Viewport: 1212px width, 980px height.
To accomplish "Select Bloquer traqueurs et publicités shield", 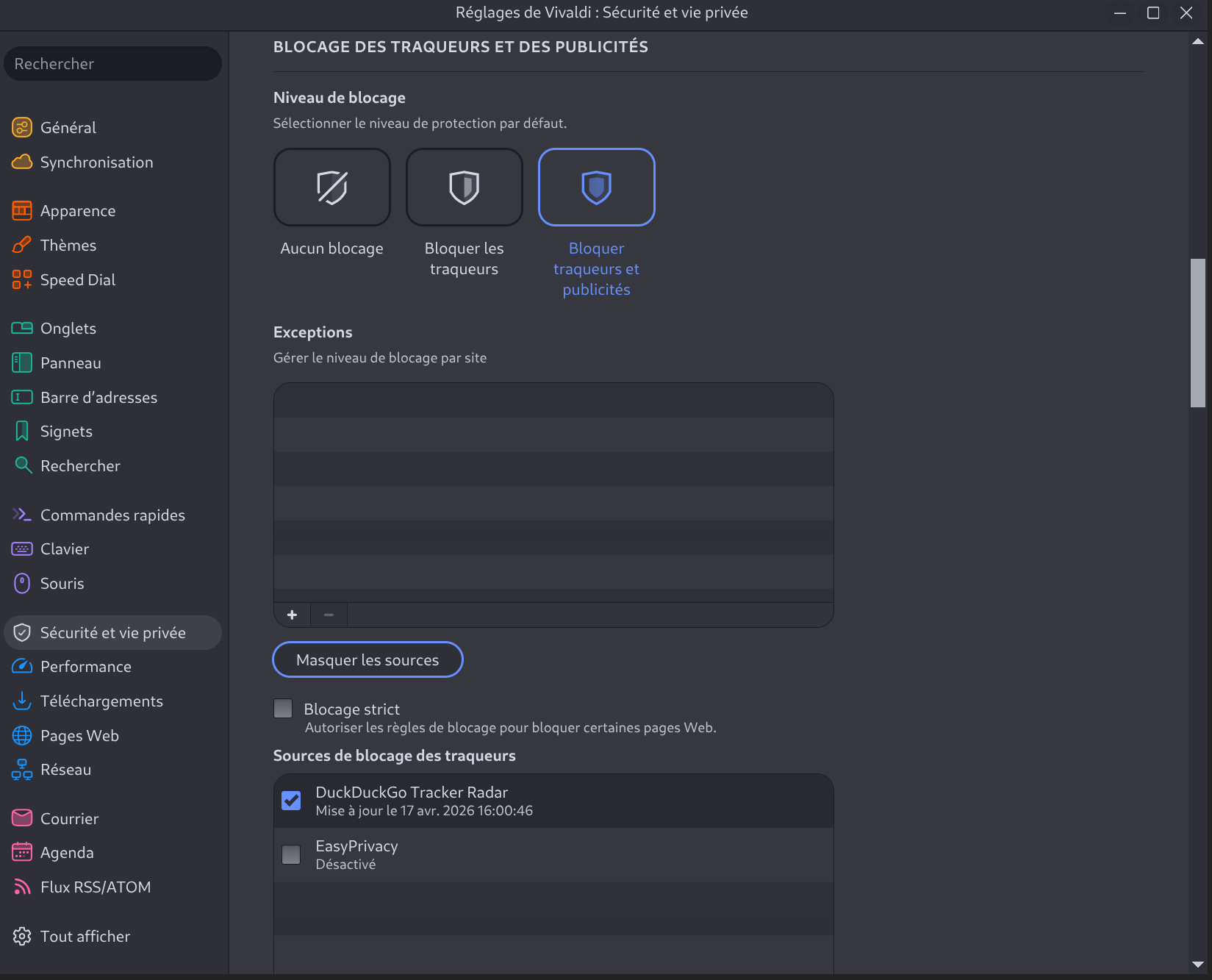I will point(596,187).
